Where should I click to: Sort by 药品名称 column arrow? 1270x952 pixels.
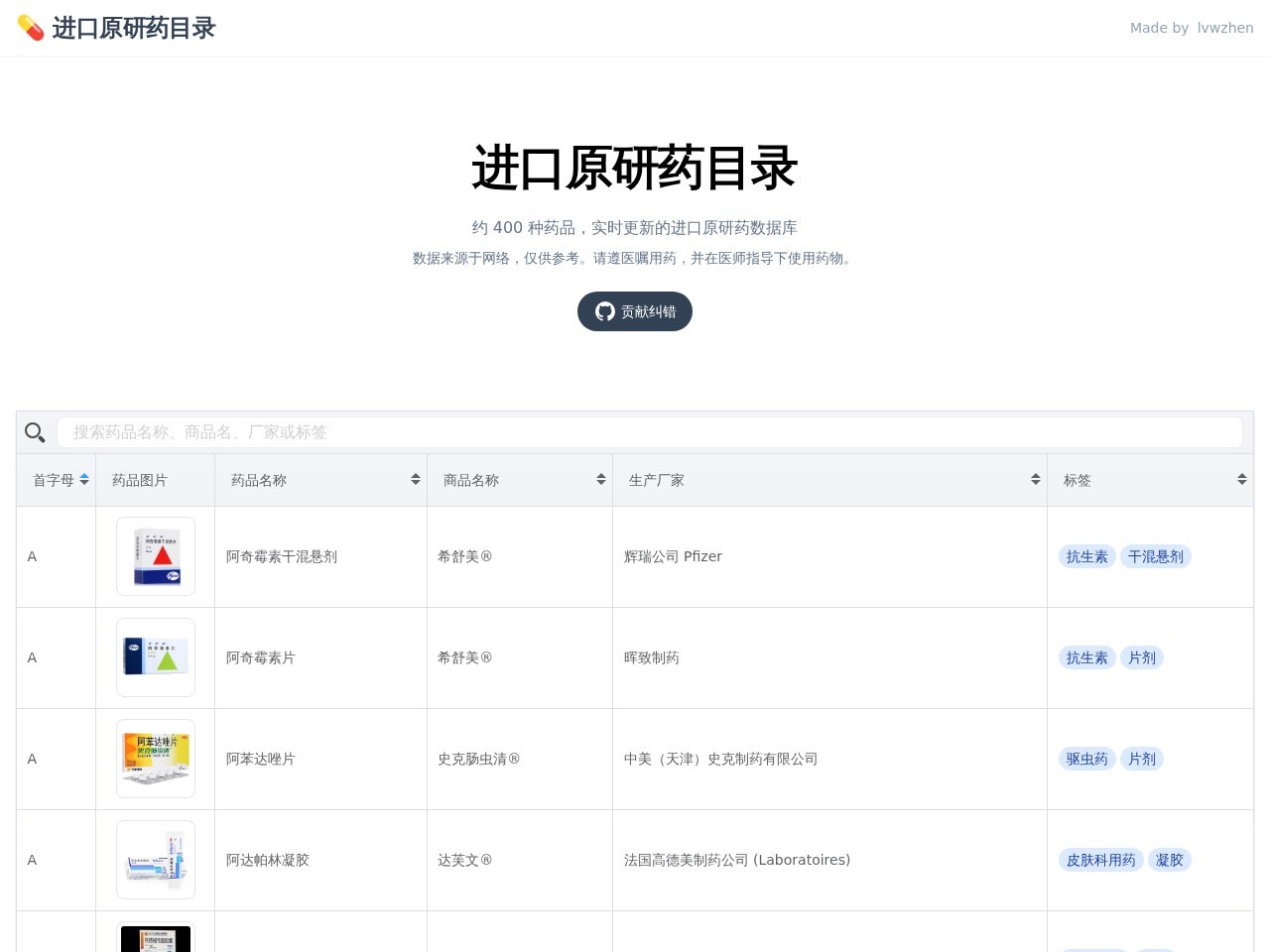[x=416, y=480]
